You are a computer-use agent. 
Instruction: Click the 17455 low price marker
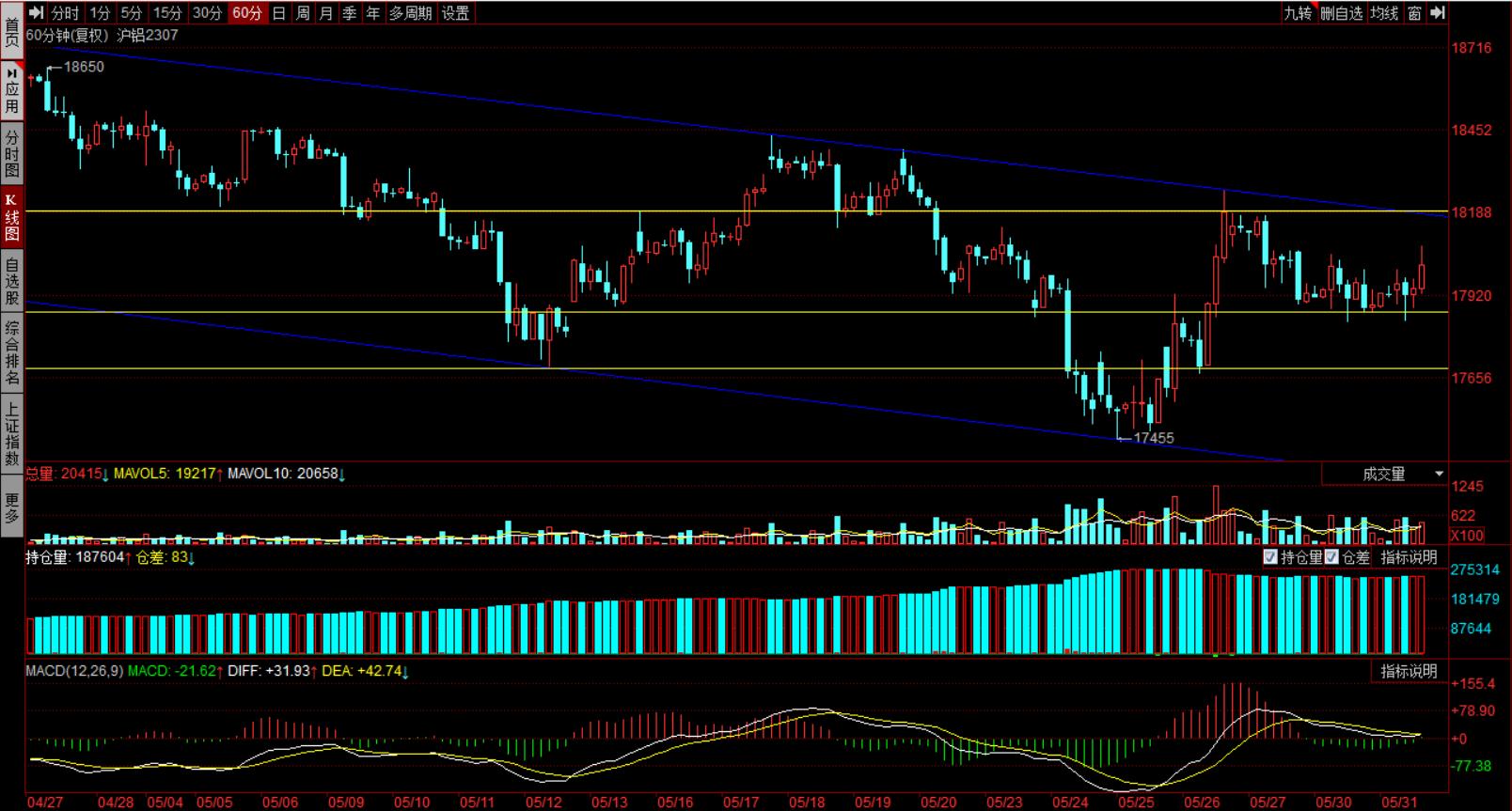click(x=1154, y=438)
